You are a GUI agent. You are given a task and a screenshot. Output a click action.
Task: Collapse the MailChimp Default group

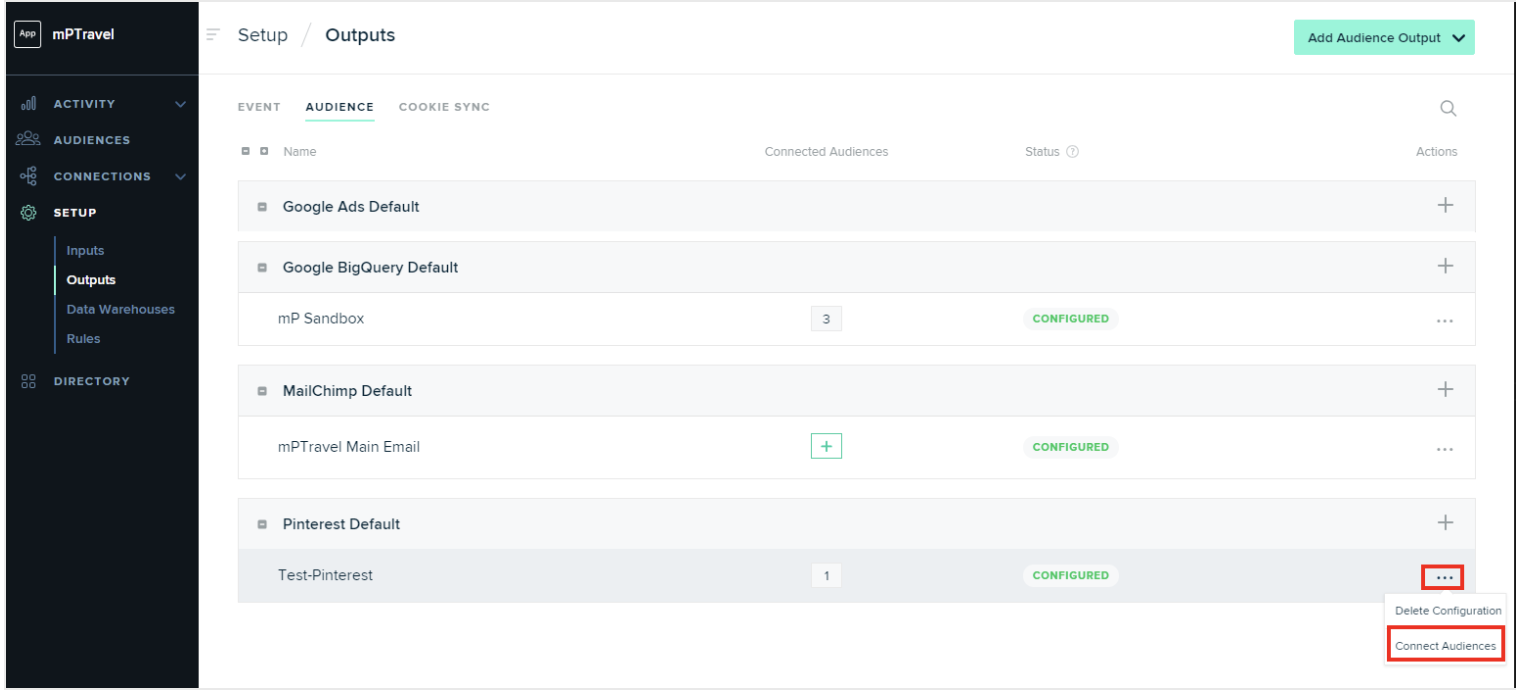(x=263, y=391)
